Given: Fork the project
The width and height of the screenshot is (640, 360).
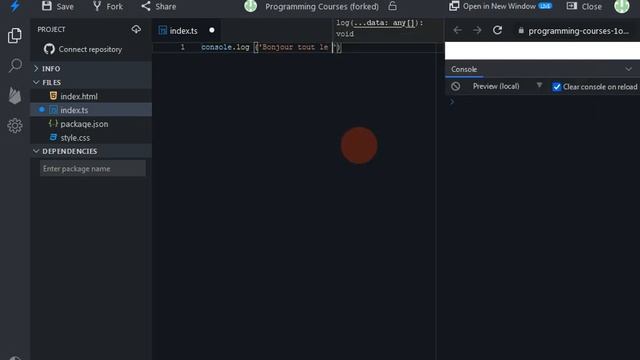Looking at the screenshot, I should coord(108,7).
